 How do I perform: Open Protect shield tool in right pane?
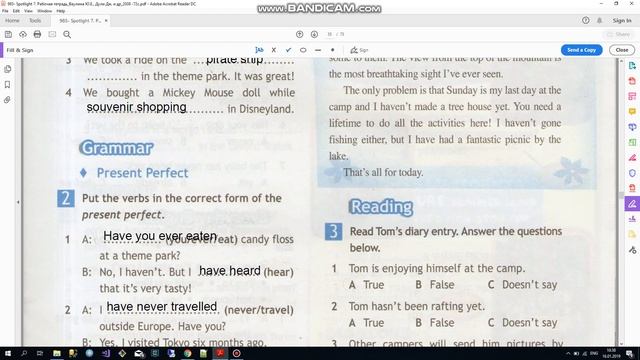[632, 173]
